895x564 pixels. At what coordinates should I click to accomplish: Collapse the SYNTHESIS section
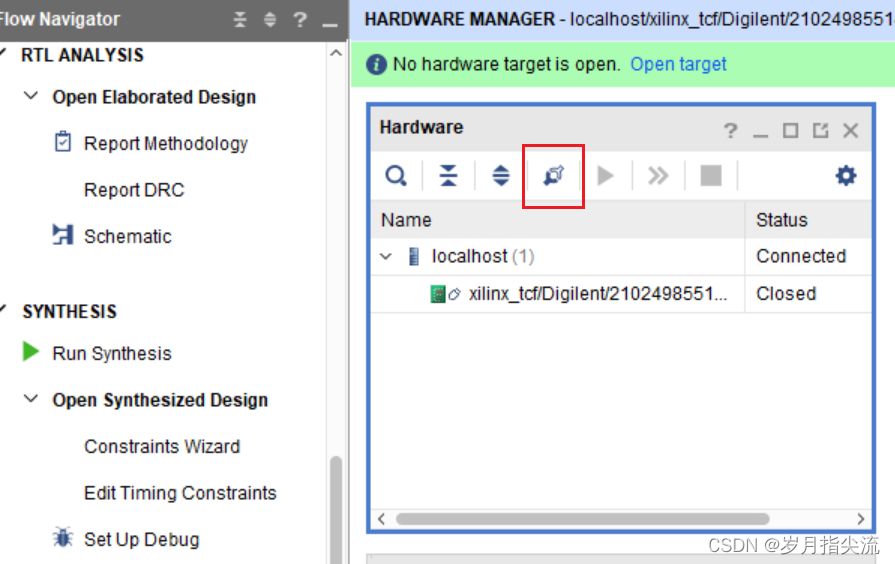point(3,310)
